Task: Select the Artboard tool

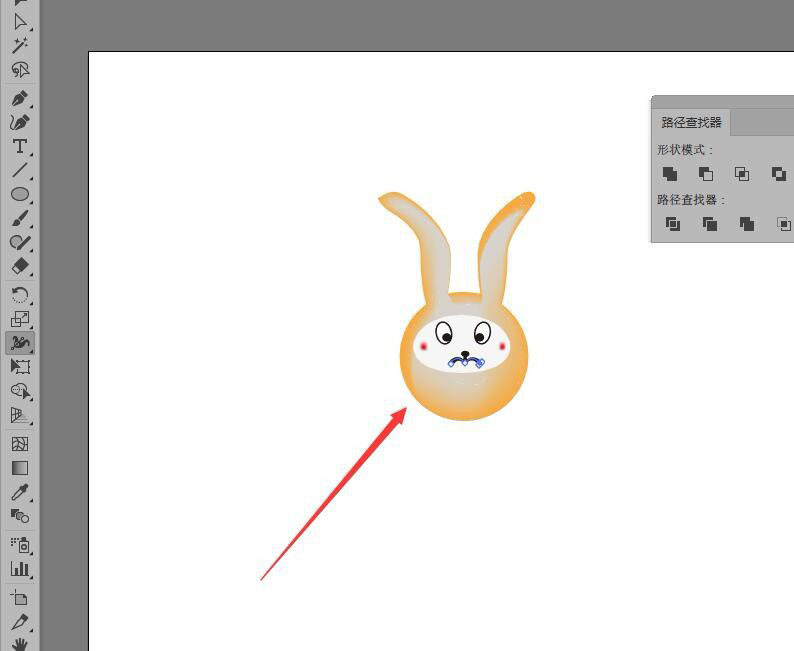Action: 20,598
